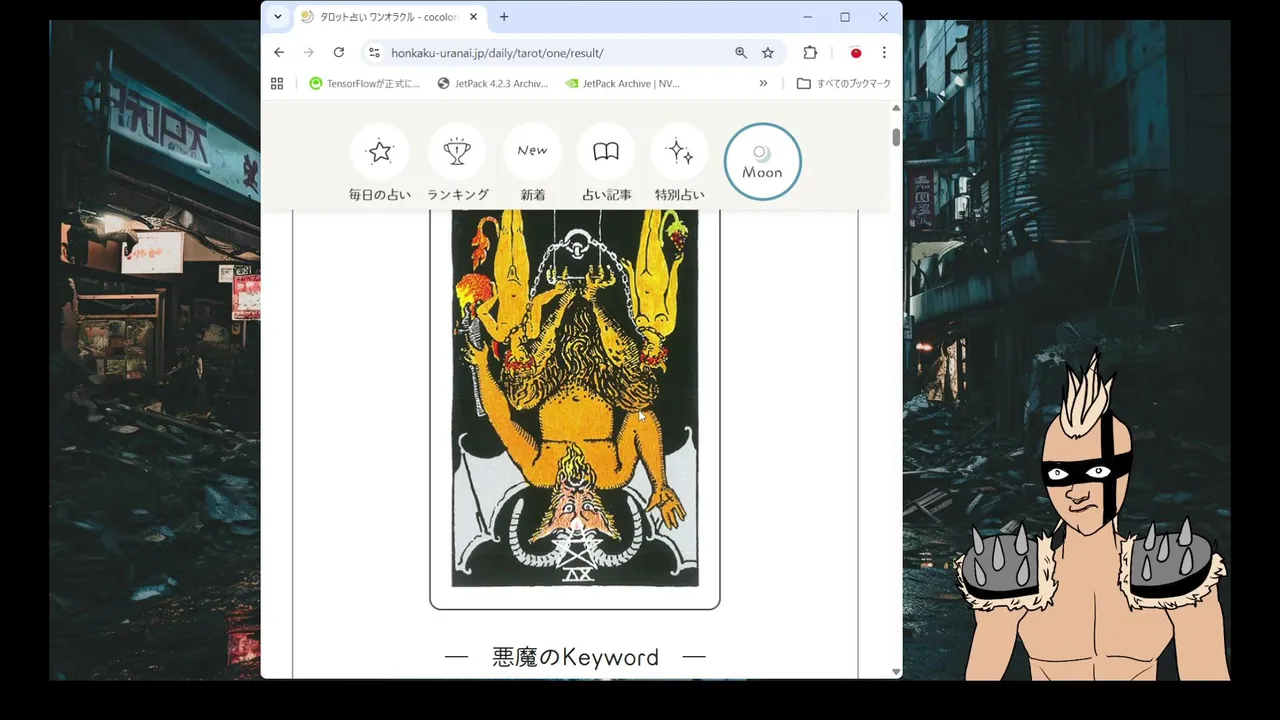Screen dimensions: 1280x720
Task: View site information icon in address bar
Action: click(374, 53)
